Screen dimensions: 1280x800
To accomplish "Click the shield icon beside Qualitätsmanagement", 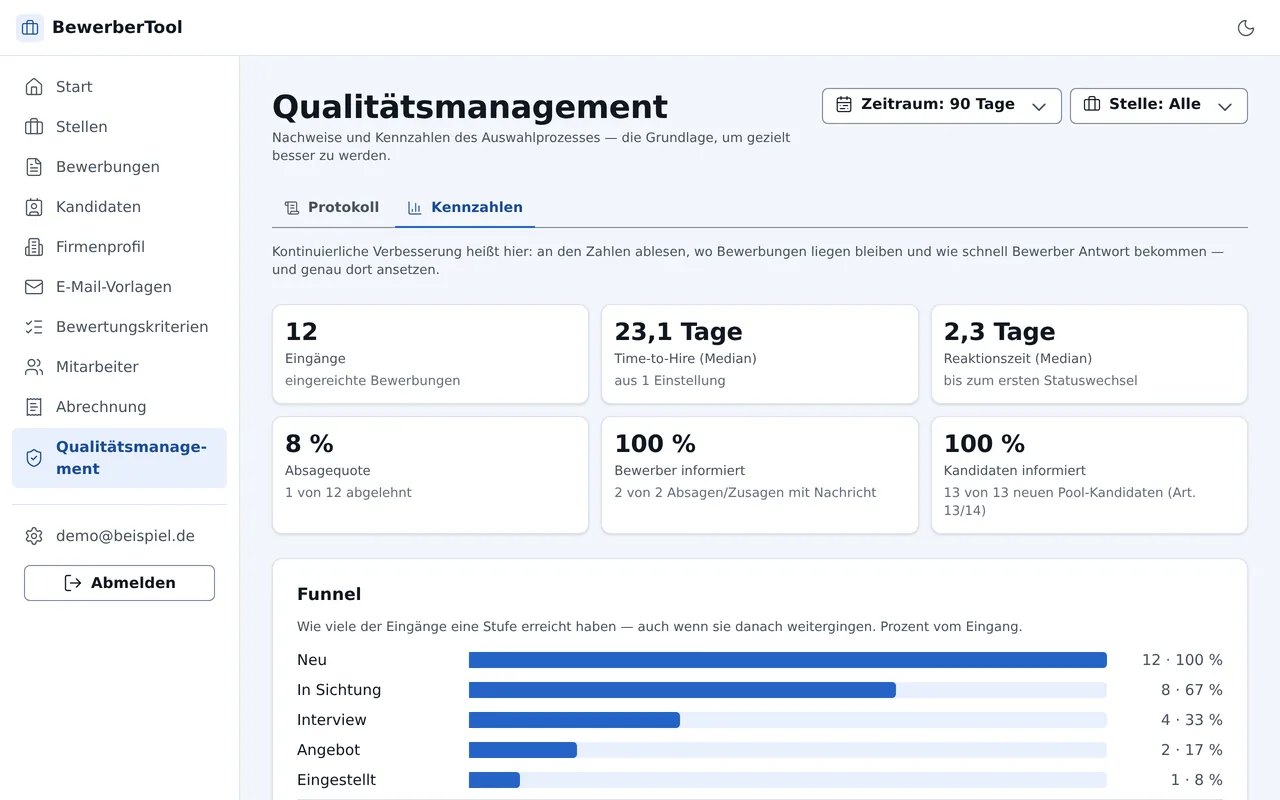I will [34, 458].
